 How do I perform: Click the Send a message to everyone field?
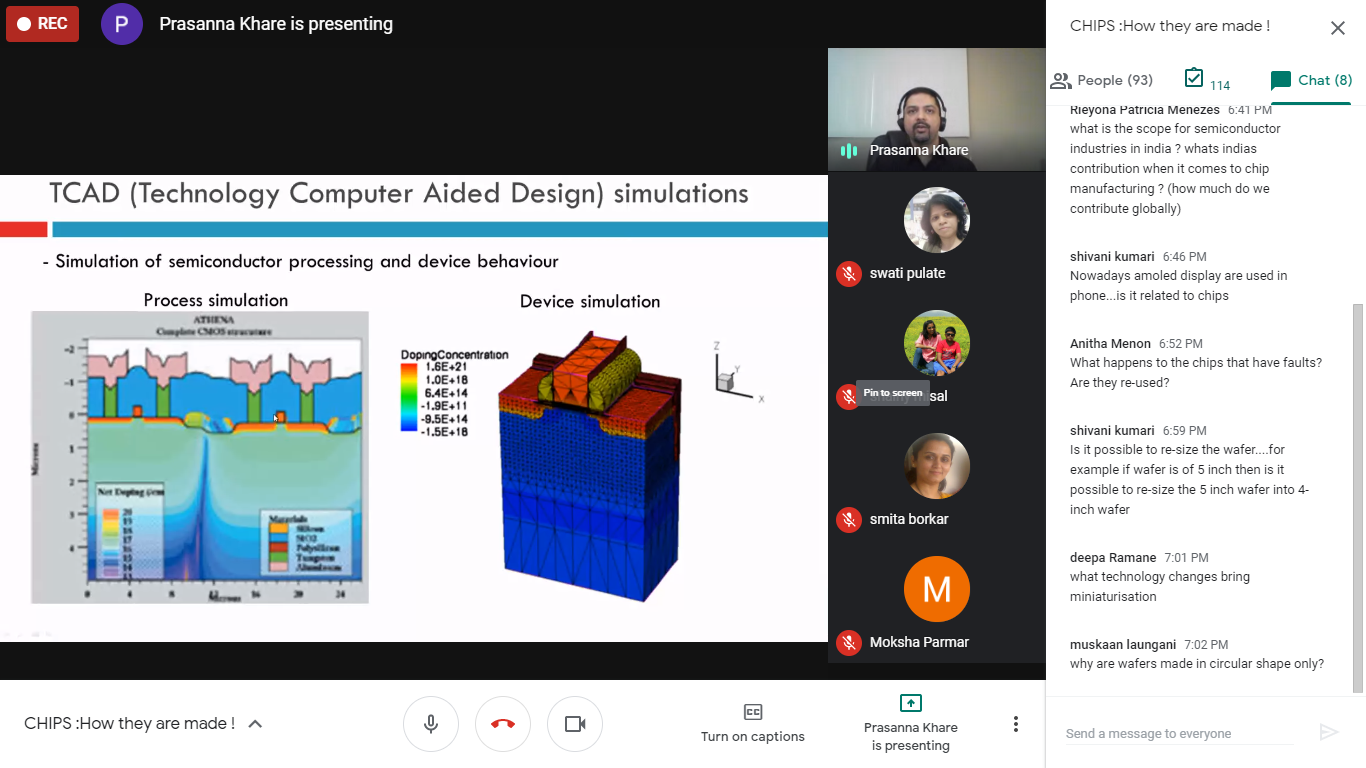coord(1178,734)
